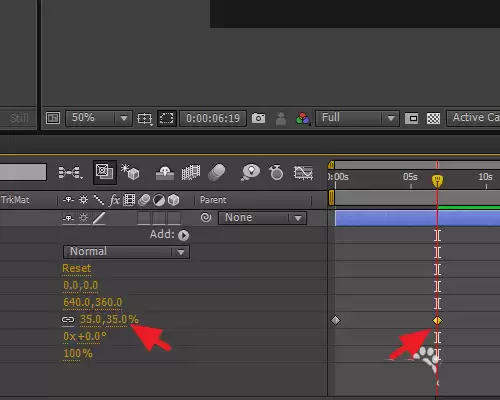Open the Normal blend mode dropdown
The image size is (500, 400).
click(126, 252)
